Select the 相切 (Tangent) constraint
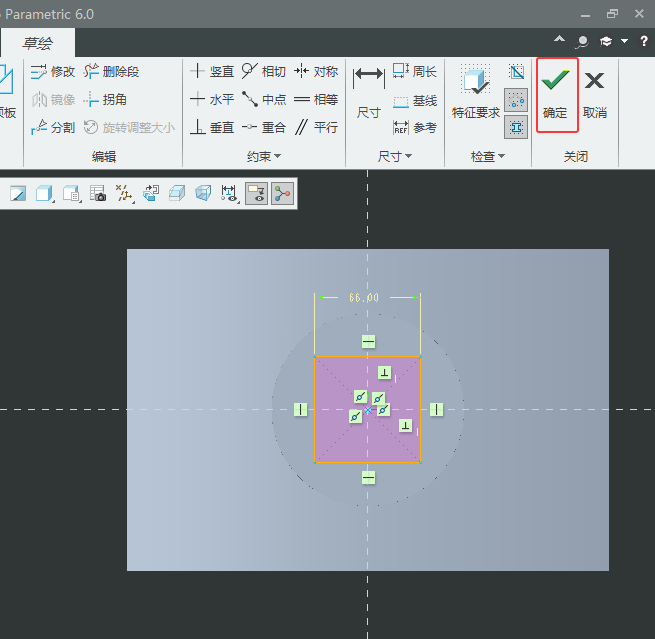This screenshot has height=639, width=655. coord(264,72)
